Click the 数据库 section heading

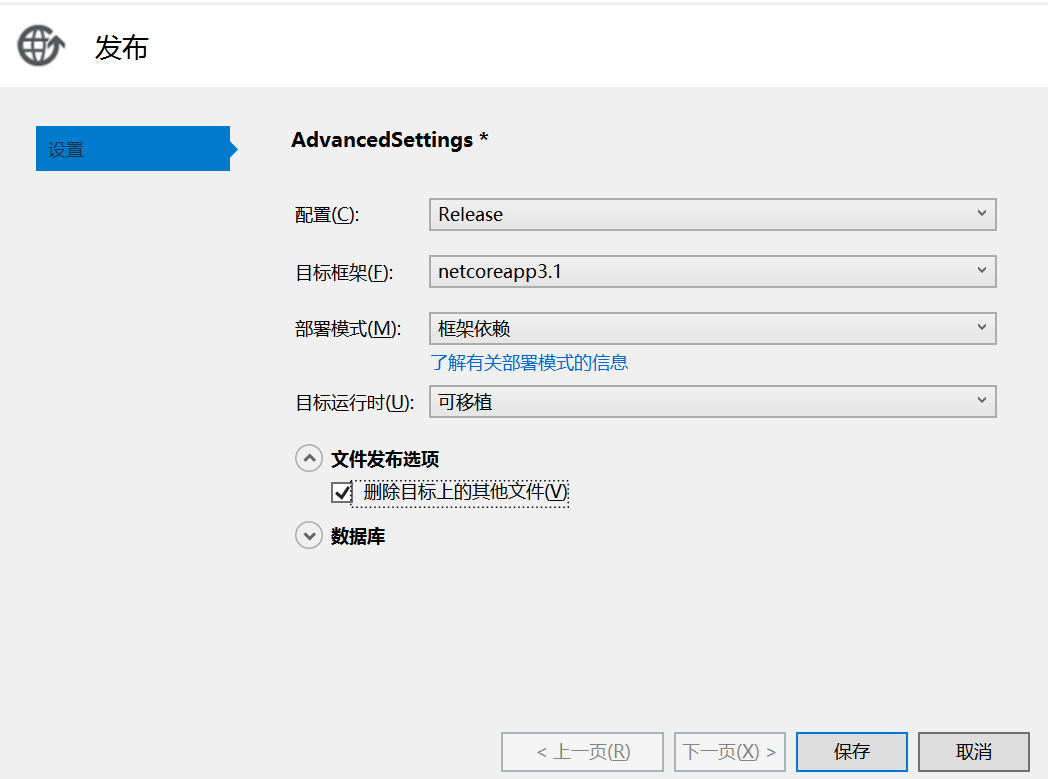coord(358,536)
